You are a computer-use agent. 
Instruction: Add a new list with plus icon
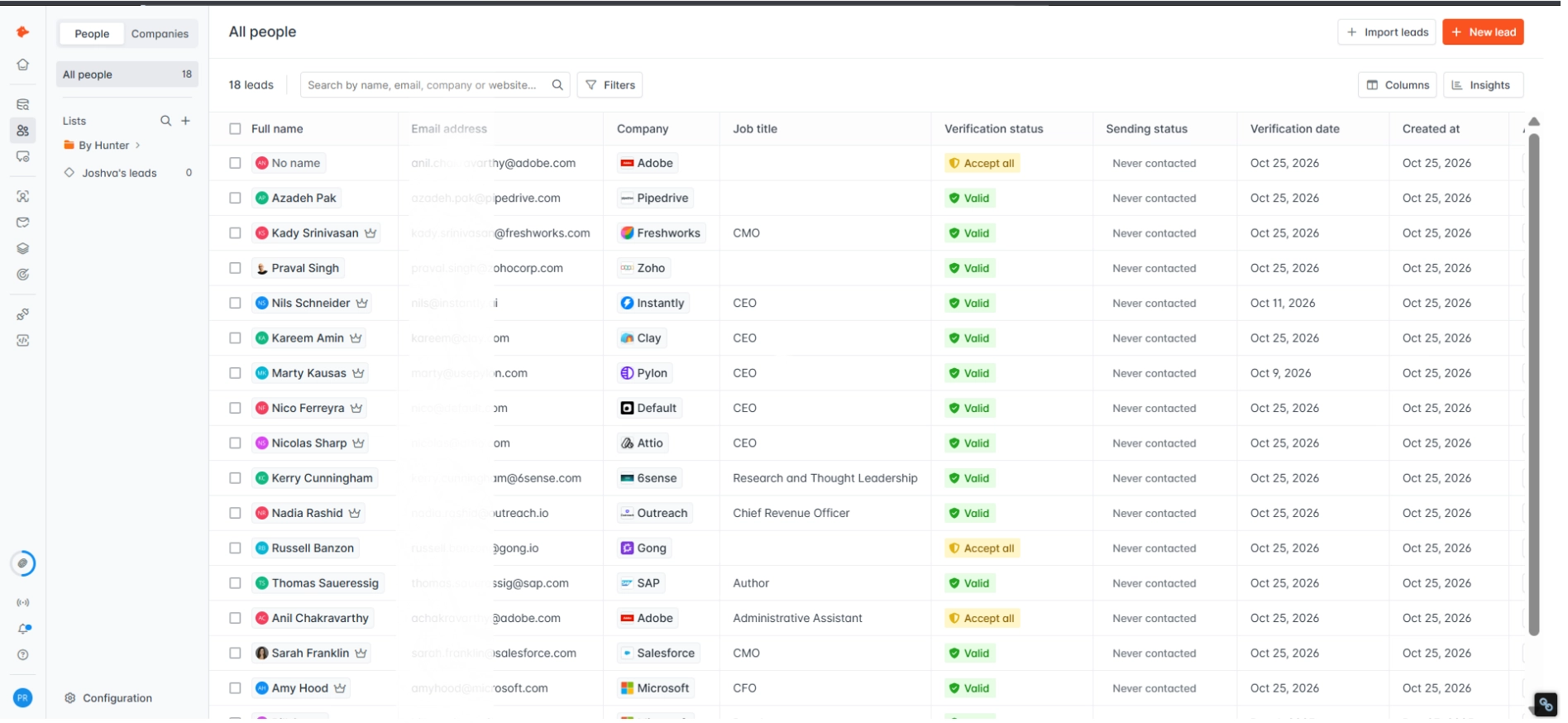186,121
